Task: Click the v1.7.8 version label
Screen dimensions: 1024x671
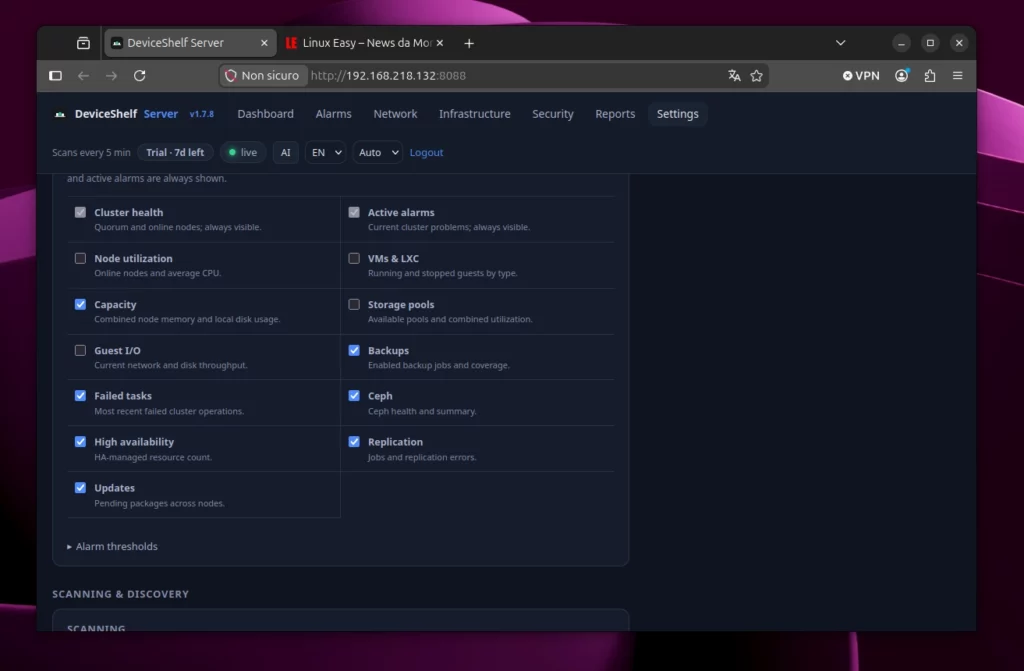Action: tap(202, 114)
